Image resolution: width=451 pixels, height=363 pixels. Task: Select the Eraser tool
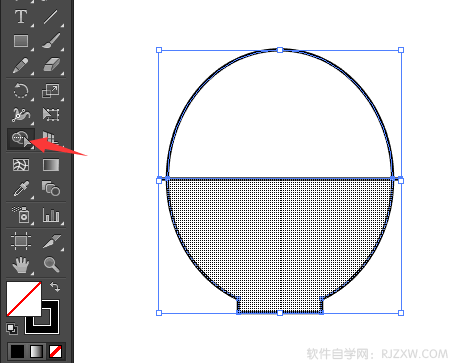[x=51, y=65]
